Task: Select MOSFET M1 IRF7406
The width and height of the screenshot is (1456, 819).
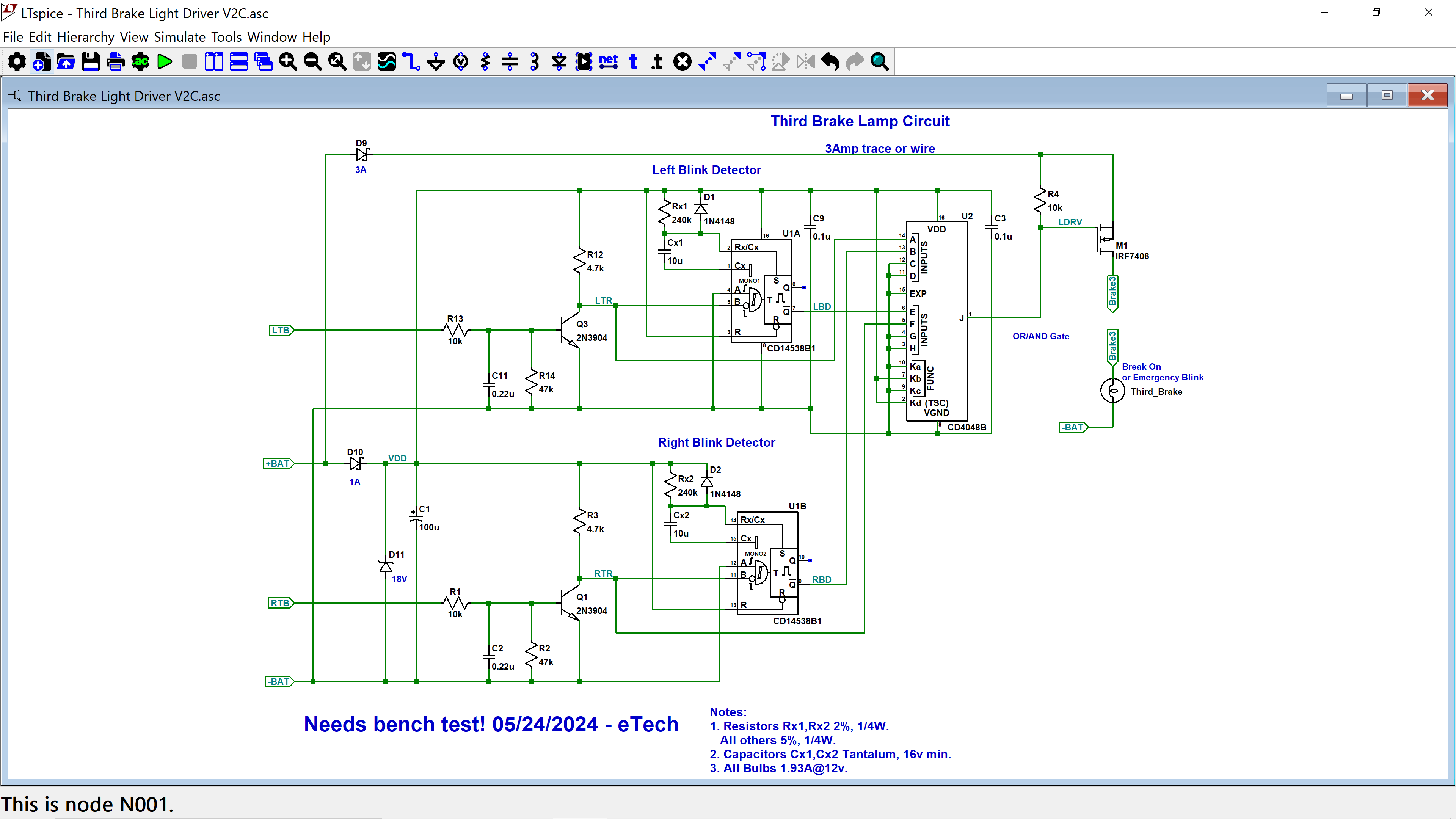Action: coord(1106,240)
